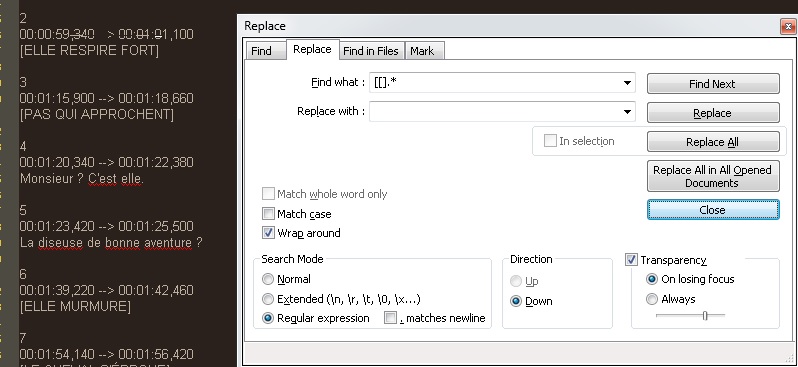Select Extended search mode radio button

tap(268, 299)
